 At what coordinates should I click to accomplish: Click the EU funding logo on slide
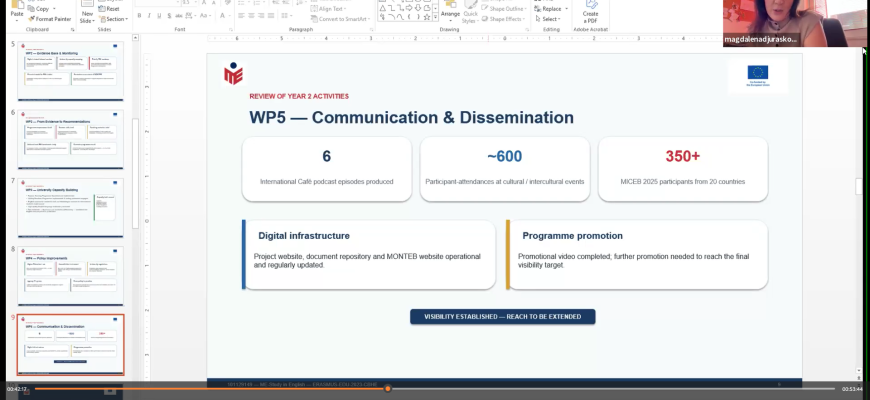757,75
